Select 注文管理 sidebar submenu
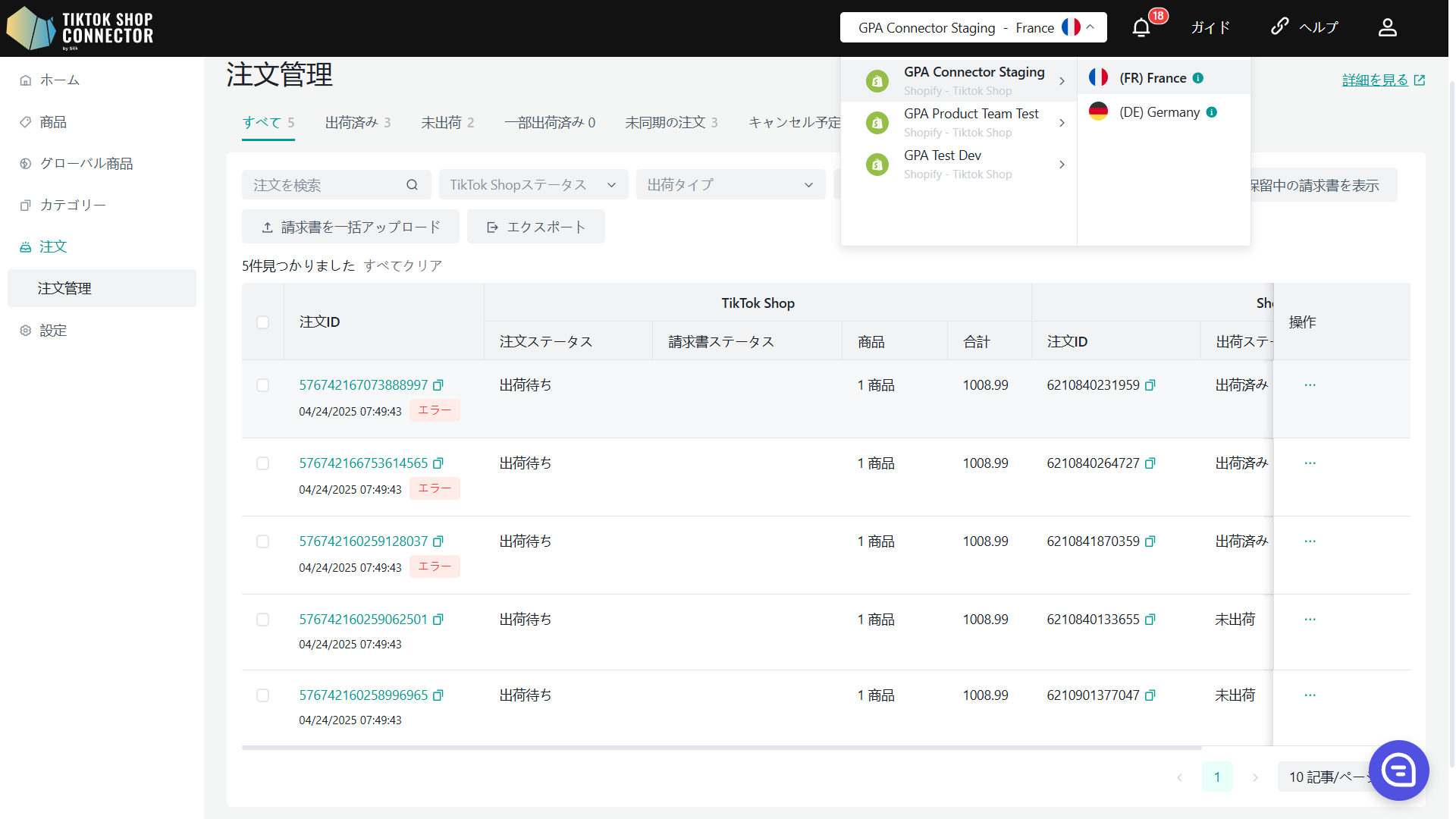 (x=102, y=288)
